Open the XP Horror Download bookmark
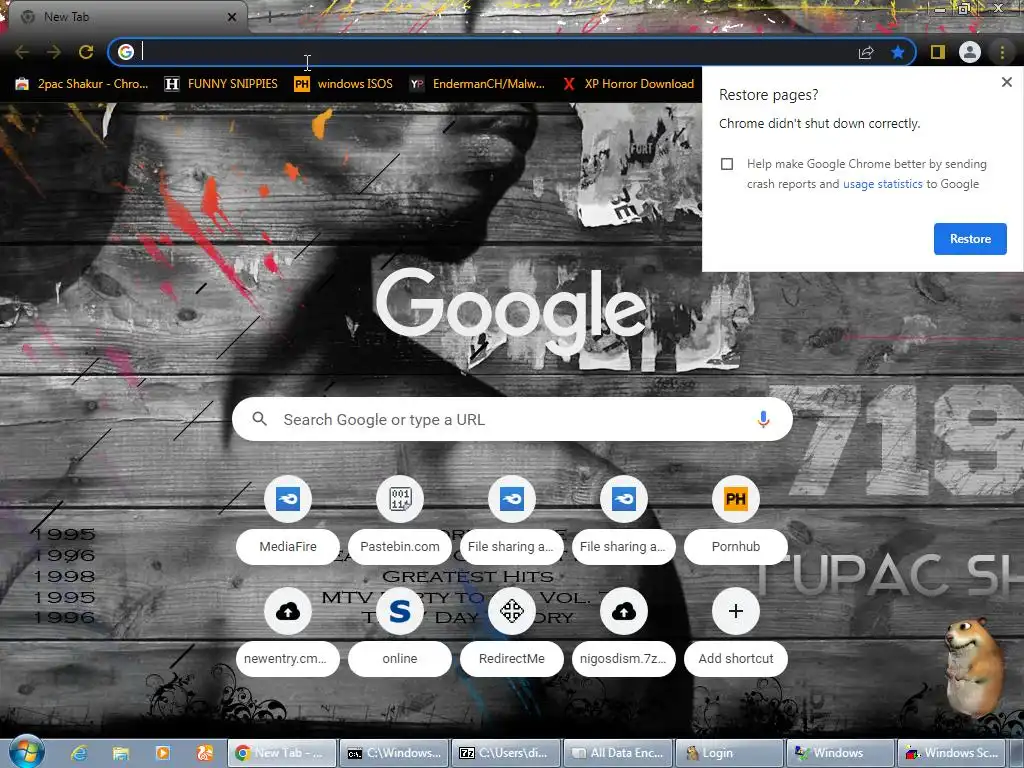Viewport: 1024px width, 768px height. click(629, 84)
